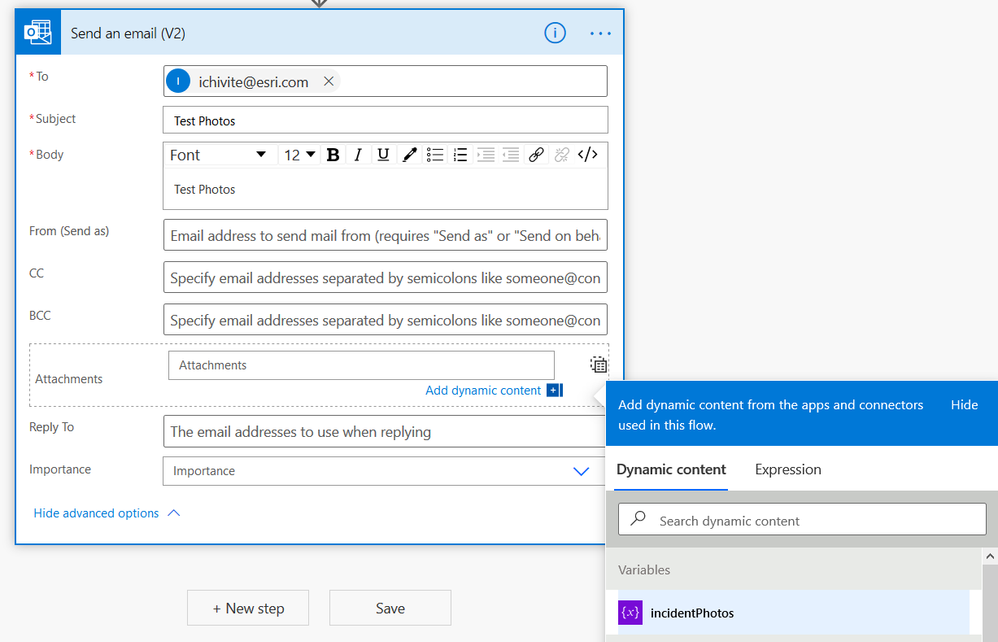Image resolution: width=998 pixels, height=642 pixels.
Task: Click the Outlook connector icon in header
Action: (x=38, y=32)
